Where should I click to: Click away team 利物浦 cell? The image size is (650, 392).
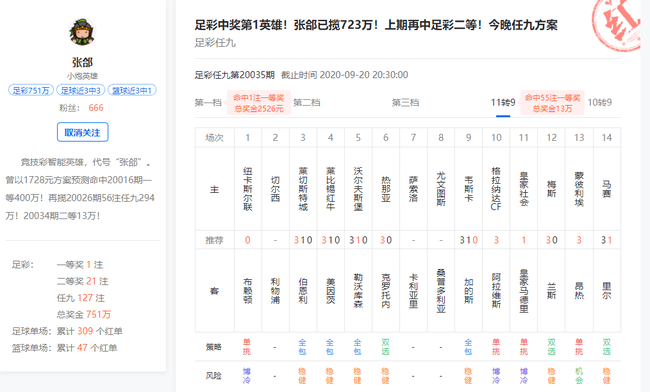pos(275,291)
